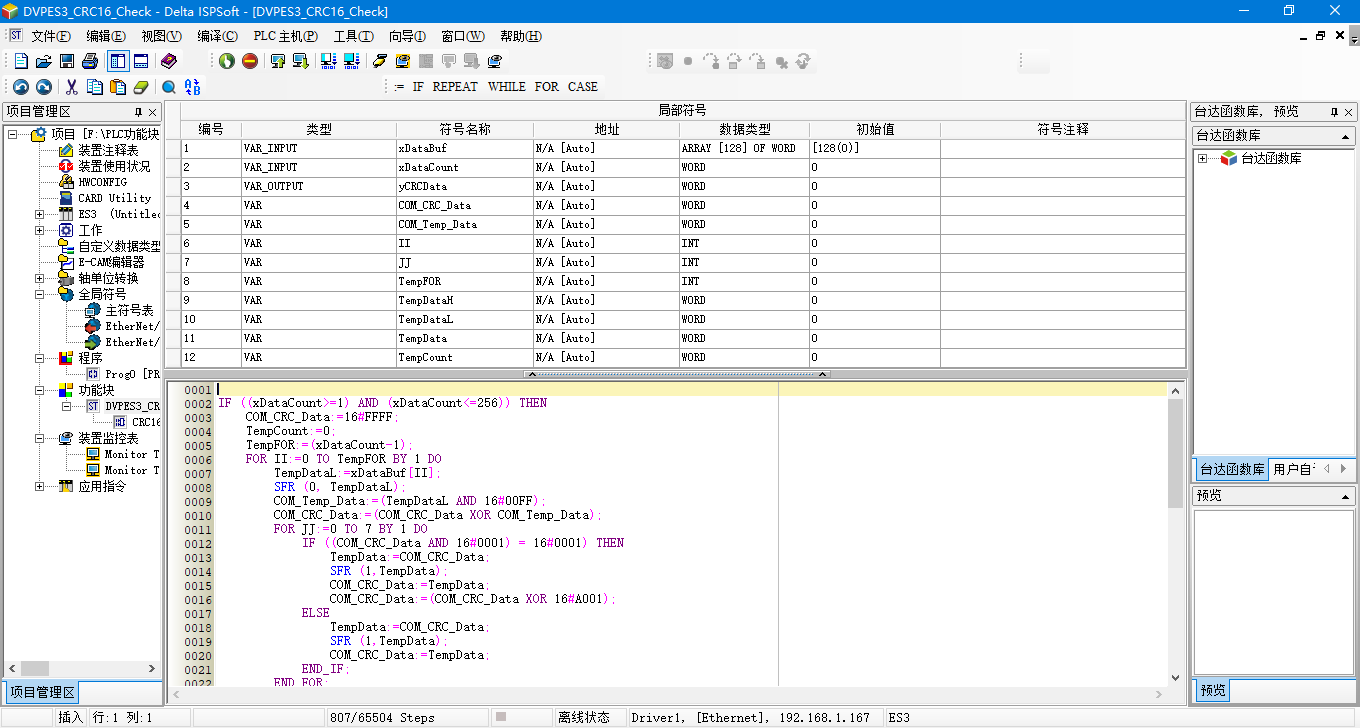Click the Print toolbar icon

(90, 61)
